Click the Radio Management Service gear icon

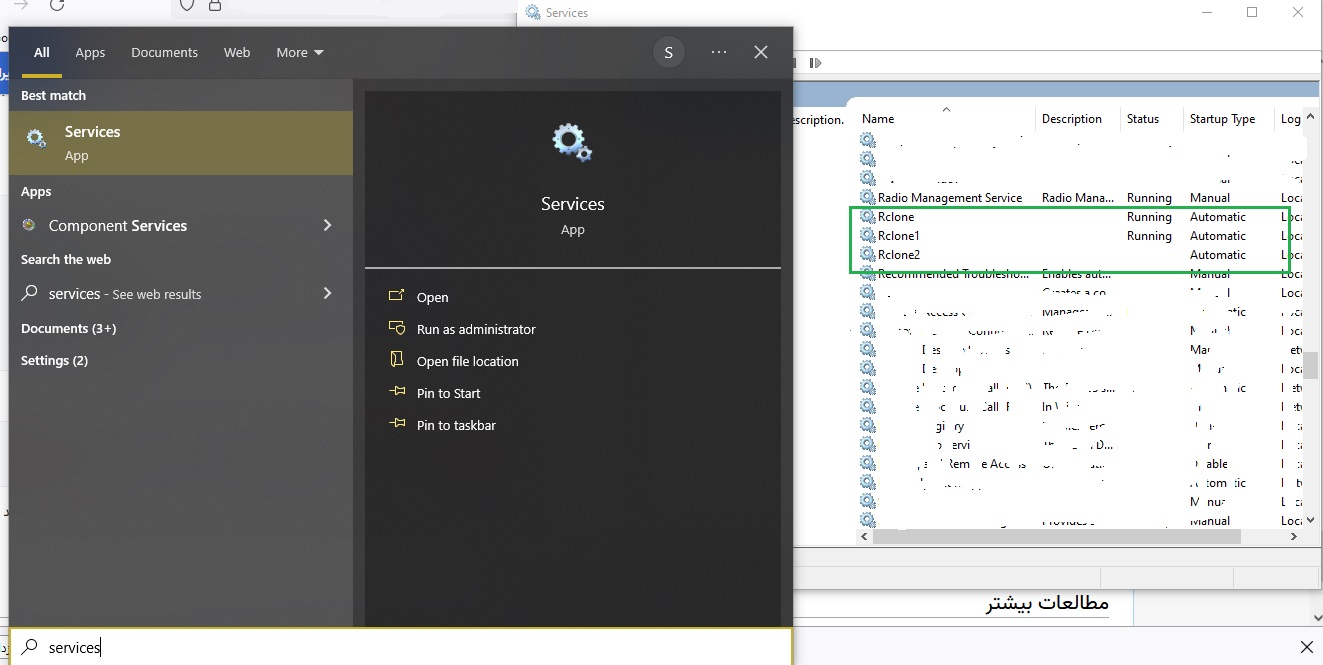(867, 198)
